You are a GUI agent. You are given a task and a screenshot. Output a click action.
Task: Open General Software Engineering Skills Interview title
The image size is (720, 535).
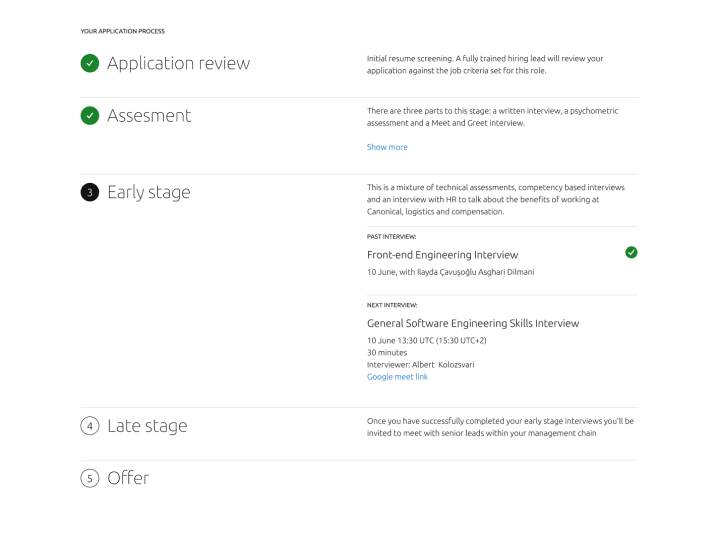[x=473, y=323]
